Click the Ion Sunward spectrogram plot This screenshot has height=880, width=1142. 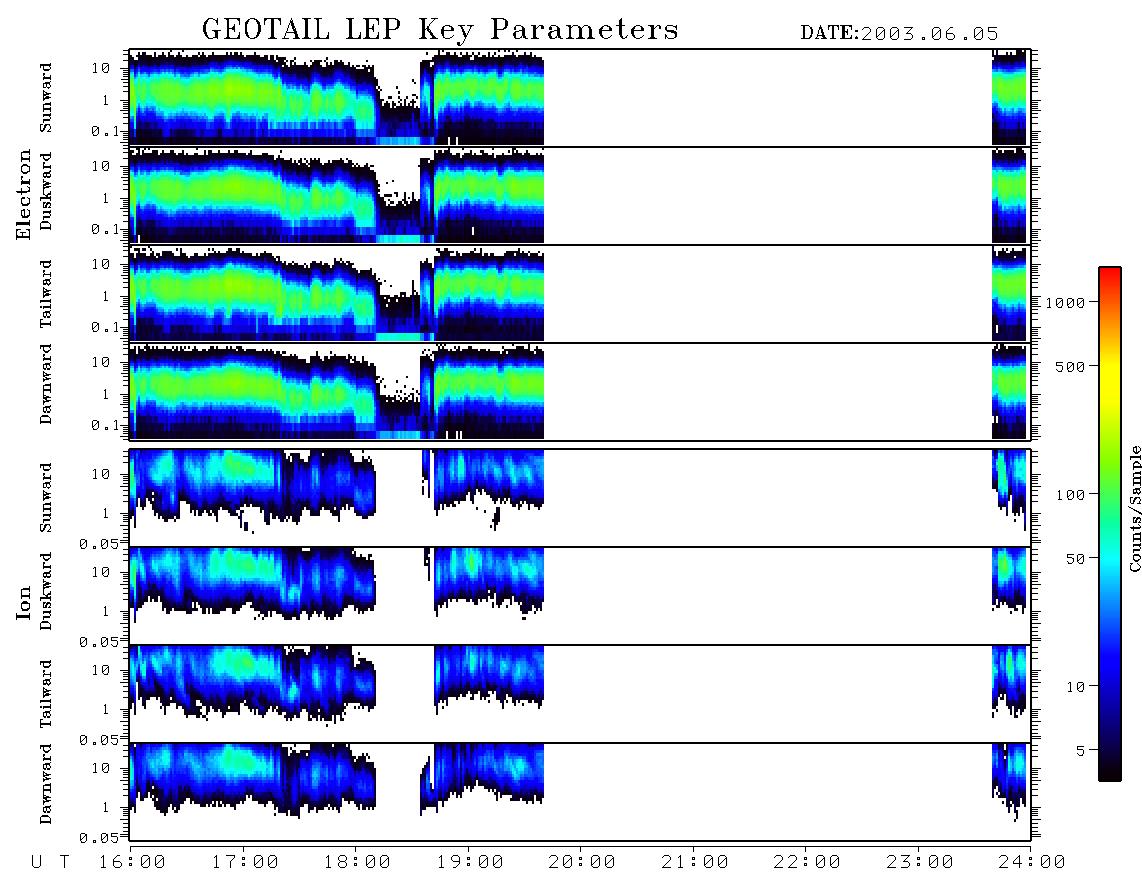pos(580,498)
